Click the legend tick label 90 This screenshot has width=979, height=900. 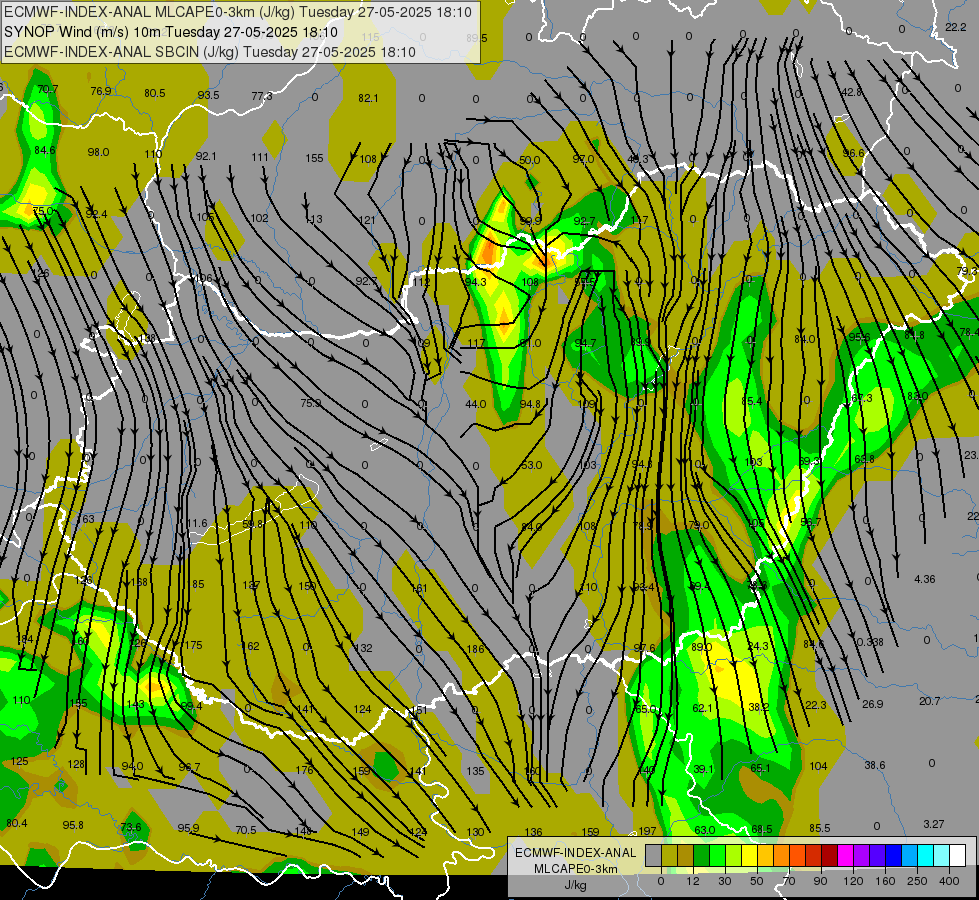tap(820, 881)
